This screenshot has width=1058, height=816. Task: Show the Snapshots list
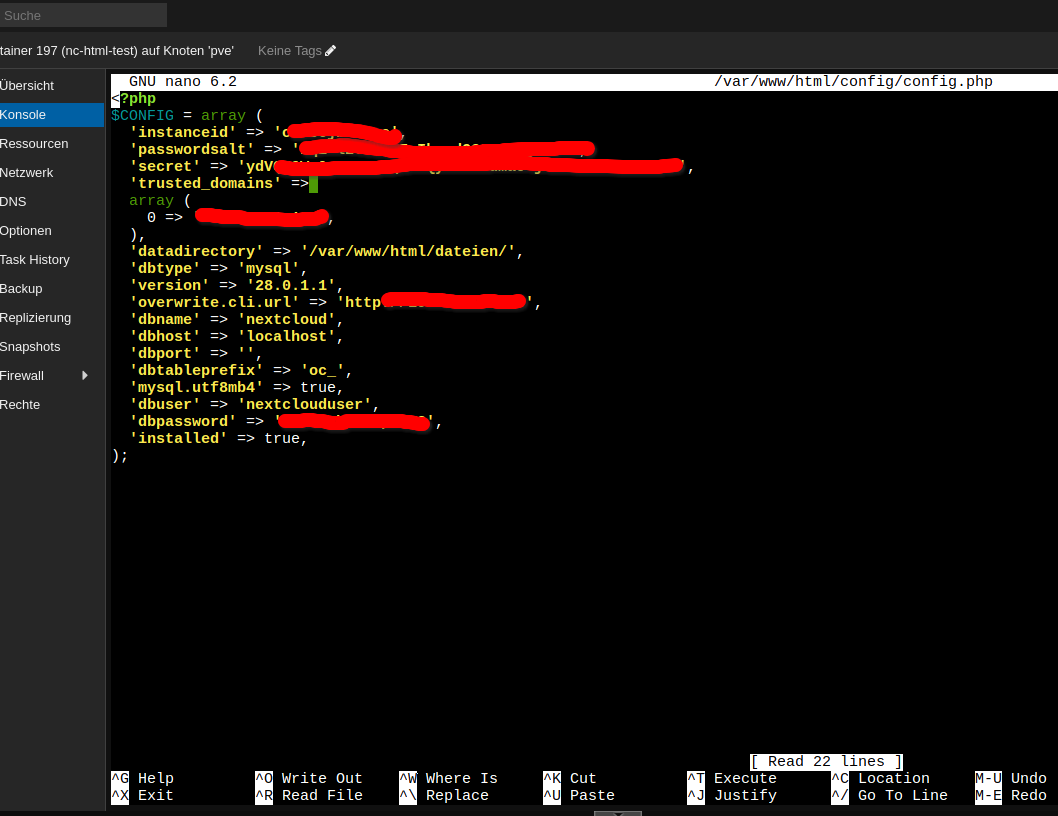[x=30, y=347]
